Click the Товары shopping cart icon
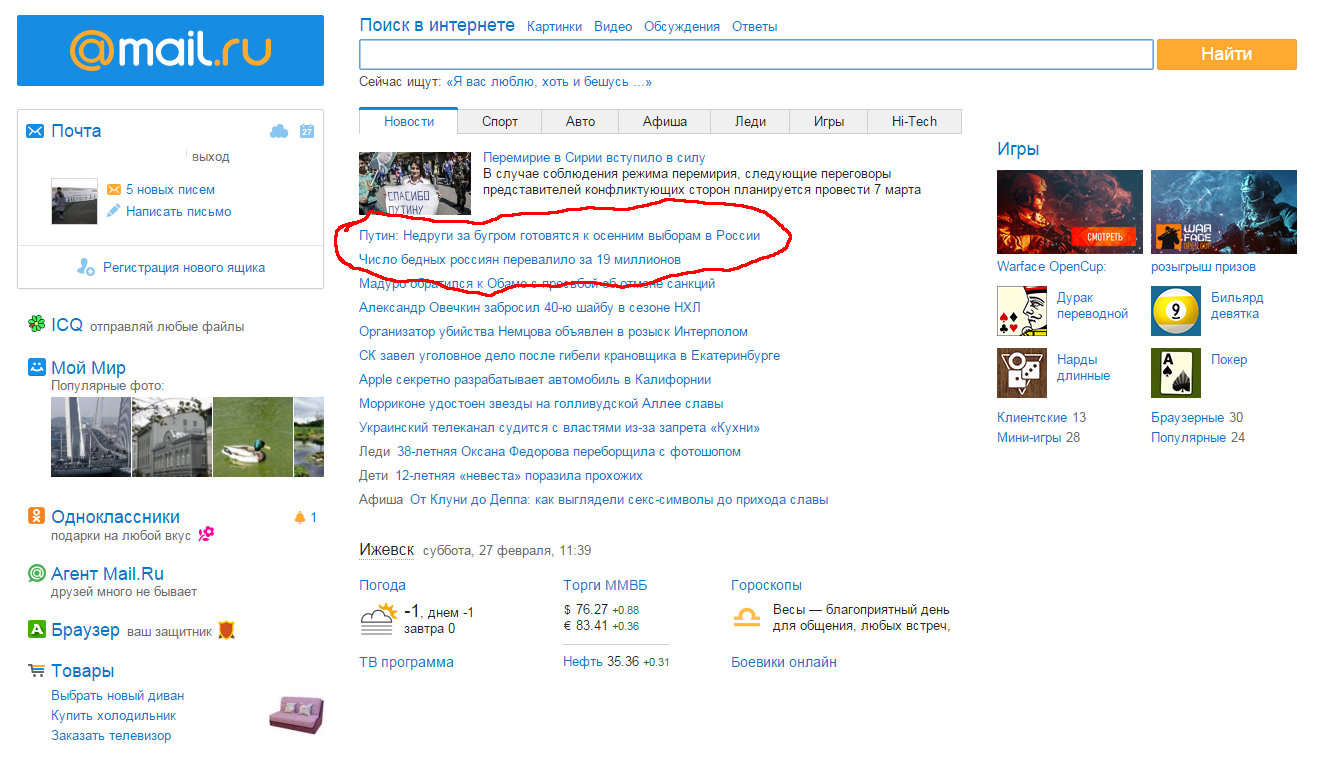Image resolution: width=1343 pixels, height=779 pixels. click(x=36, y=671)
